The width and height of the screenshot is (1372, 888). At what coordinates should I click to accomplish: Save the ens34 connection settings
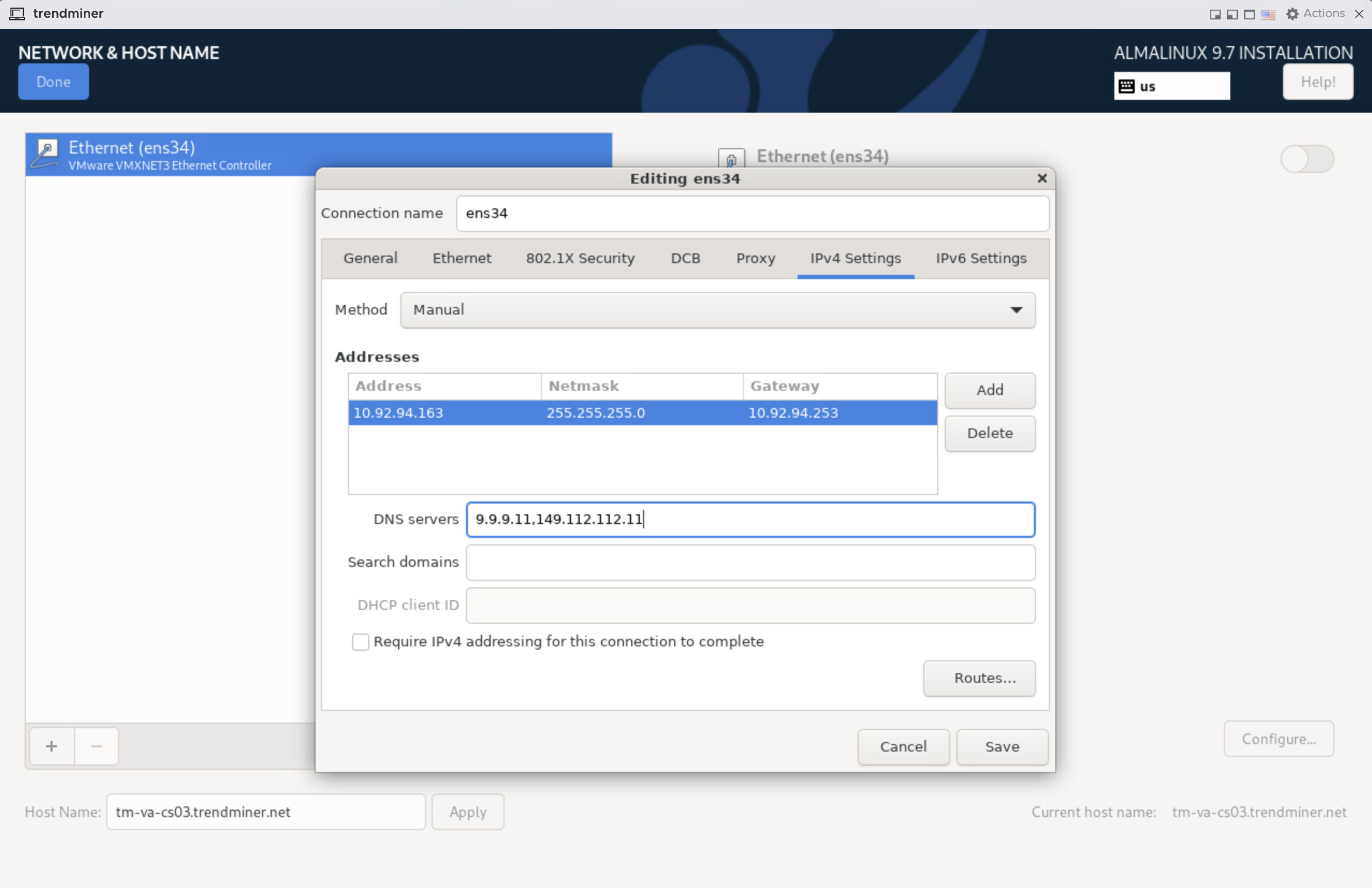pos(1002,747)
